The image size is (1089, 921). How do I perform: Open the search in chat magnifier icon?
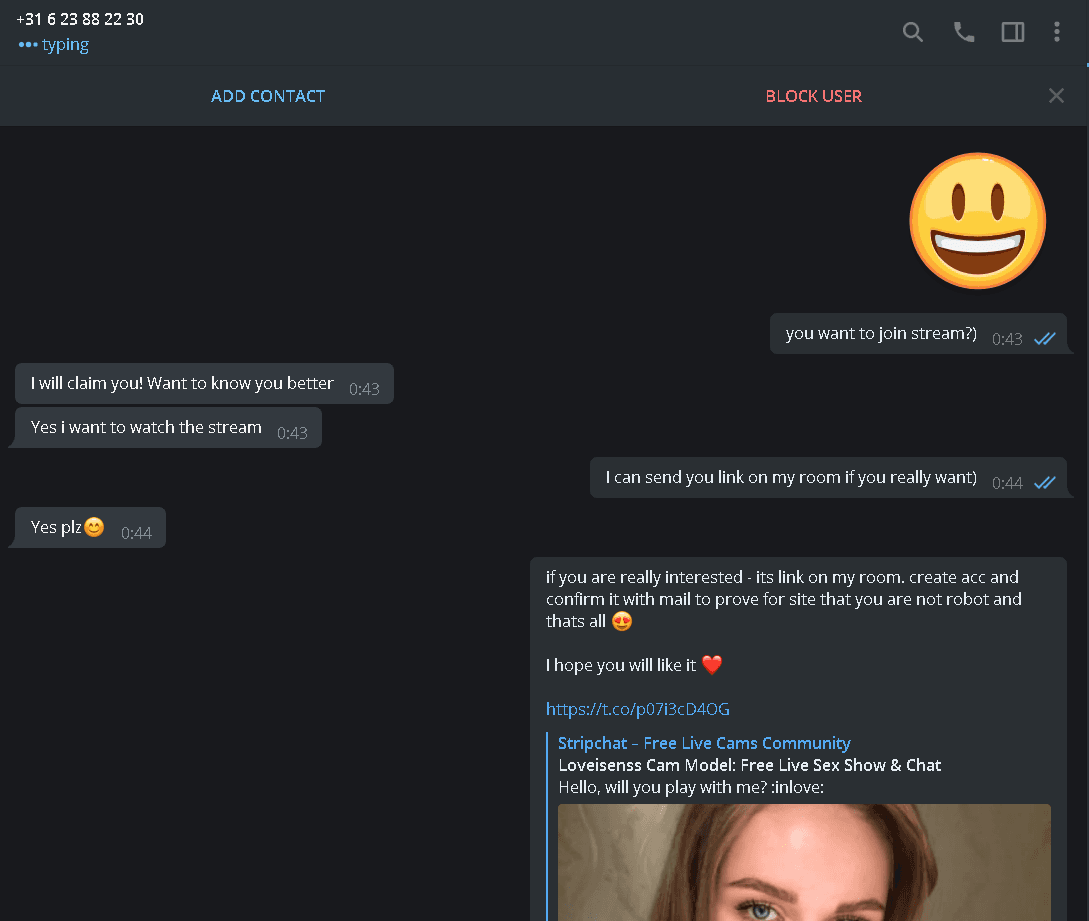[913, 32]
